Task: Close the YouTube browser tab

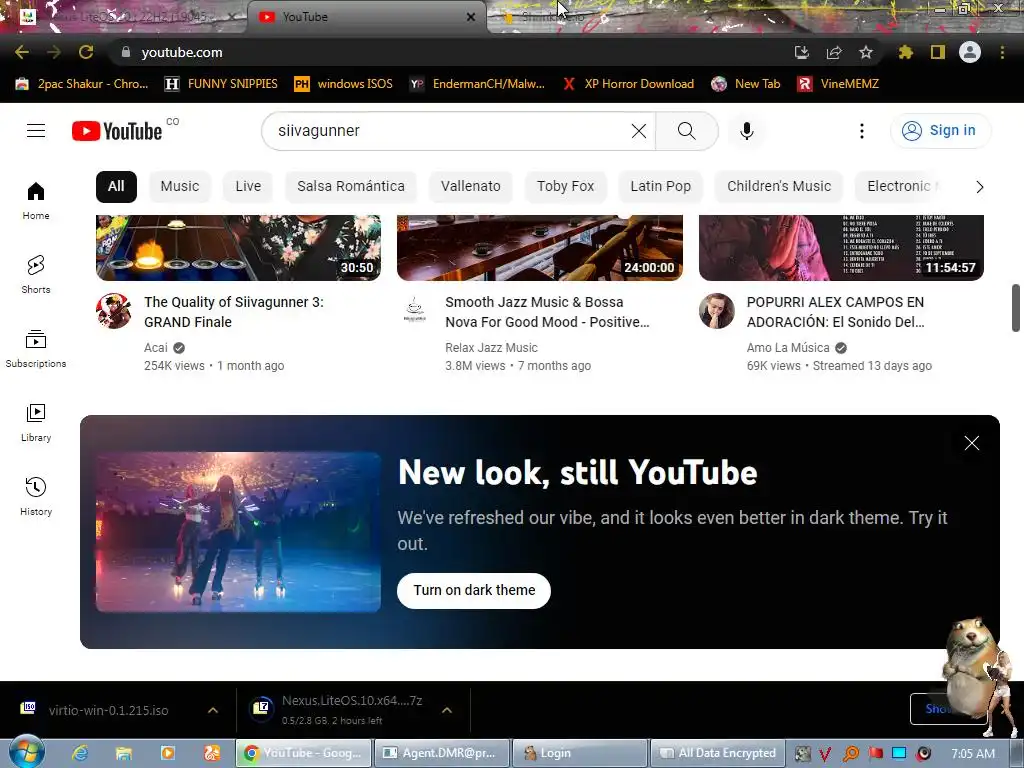Action: click(471, 17)
